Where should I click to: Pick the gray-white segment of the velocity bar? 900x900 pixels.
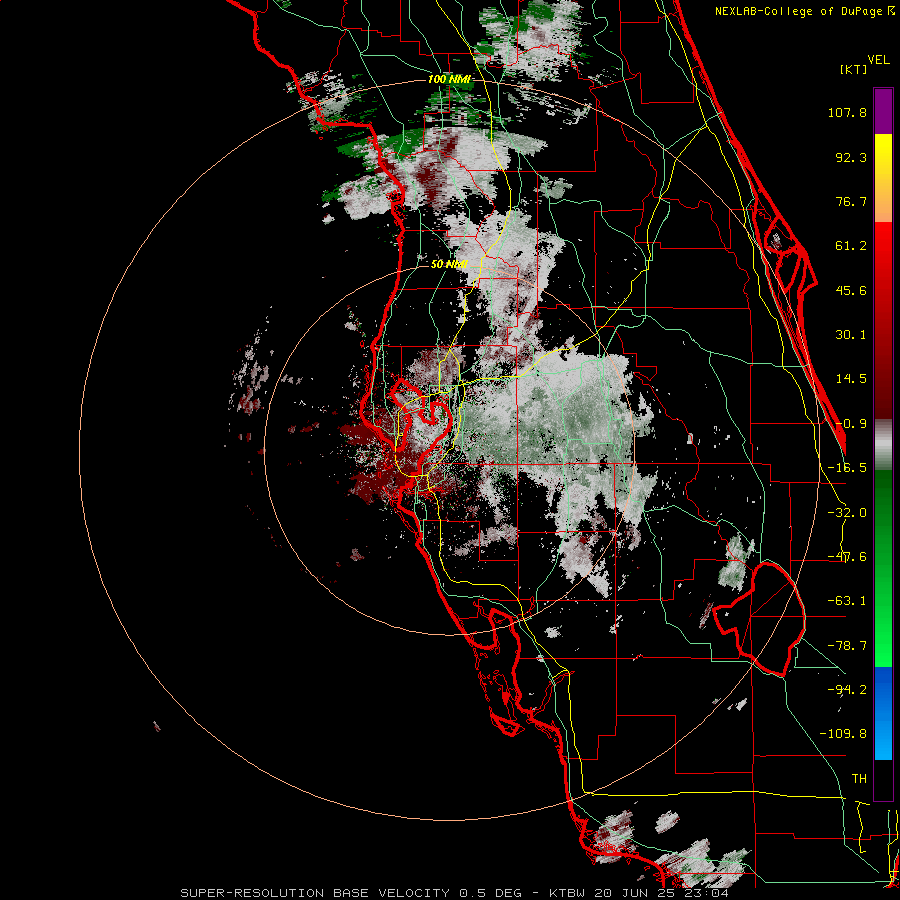click(883, 444)
